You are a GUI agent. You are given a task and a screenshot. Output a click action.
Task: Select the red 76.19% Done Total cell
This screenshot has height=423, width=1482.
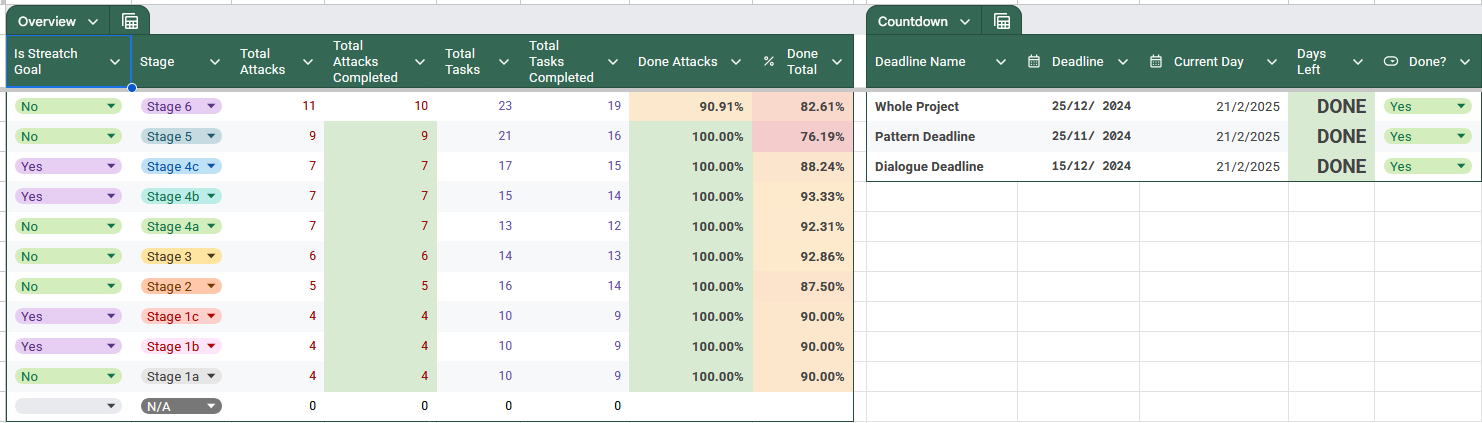(x=802, y=137)
